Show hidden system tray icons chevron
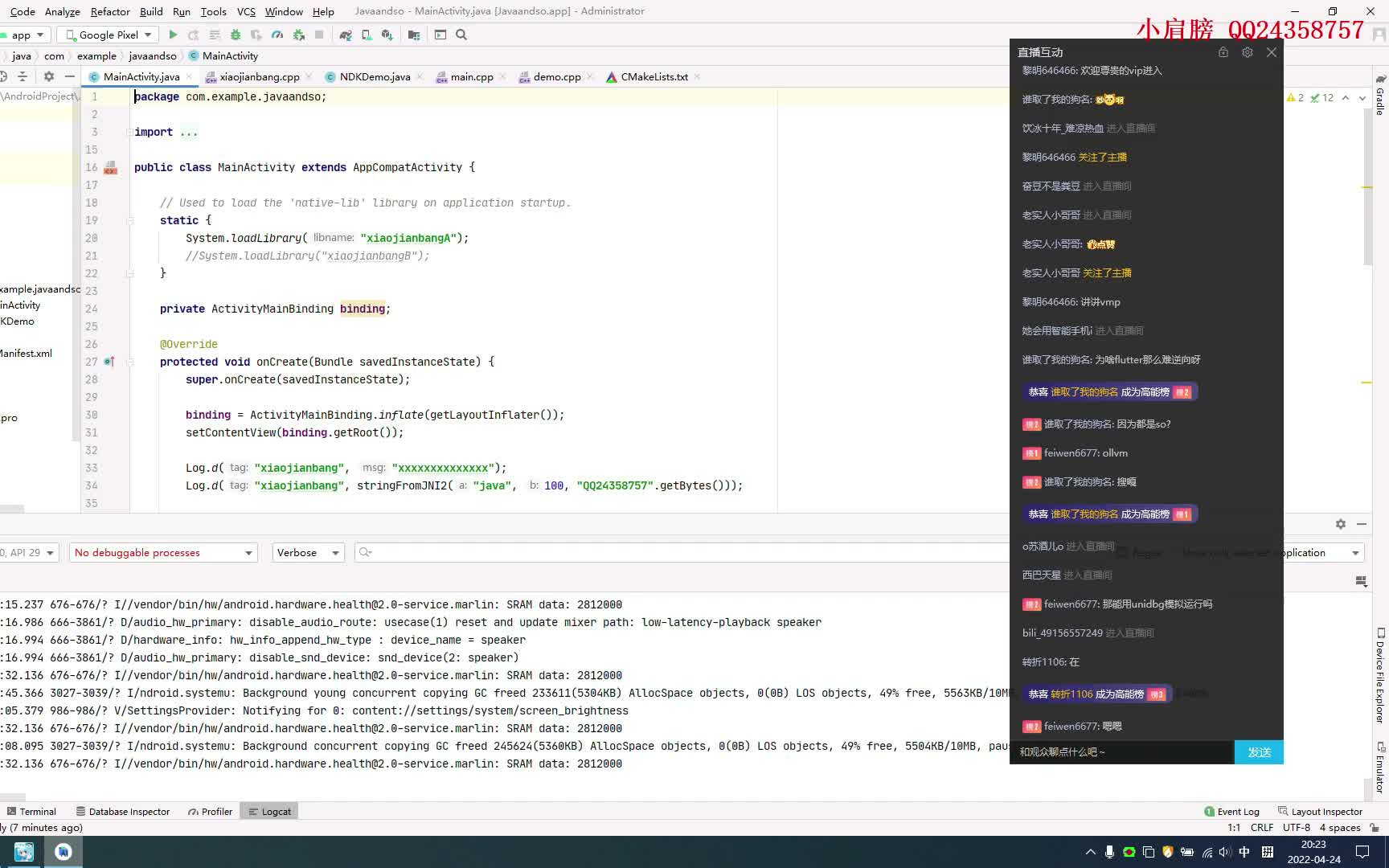Screen dimensions: 1389x868 point(1090,852)
